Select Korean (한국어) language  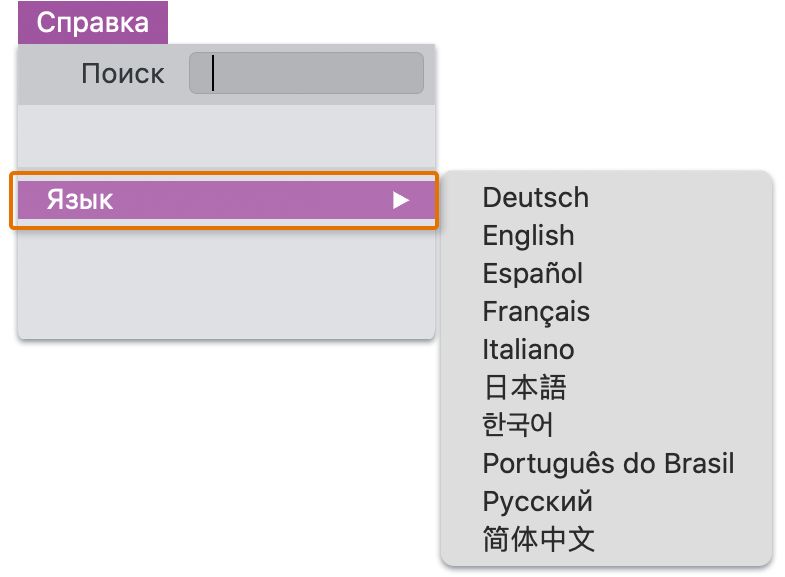(518, 426)
